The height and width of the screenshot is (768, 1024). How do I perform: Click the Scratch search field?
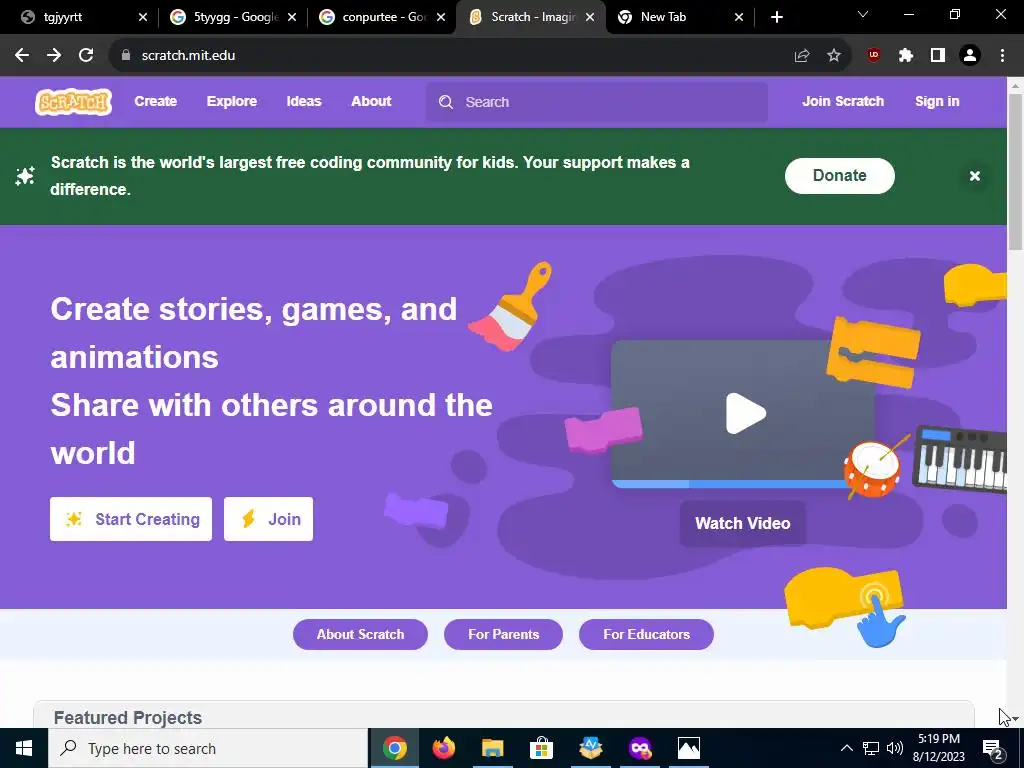click(597, 102)
